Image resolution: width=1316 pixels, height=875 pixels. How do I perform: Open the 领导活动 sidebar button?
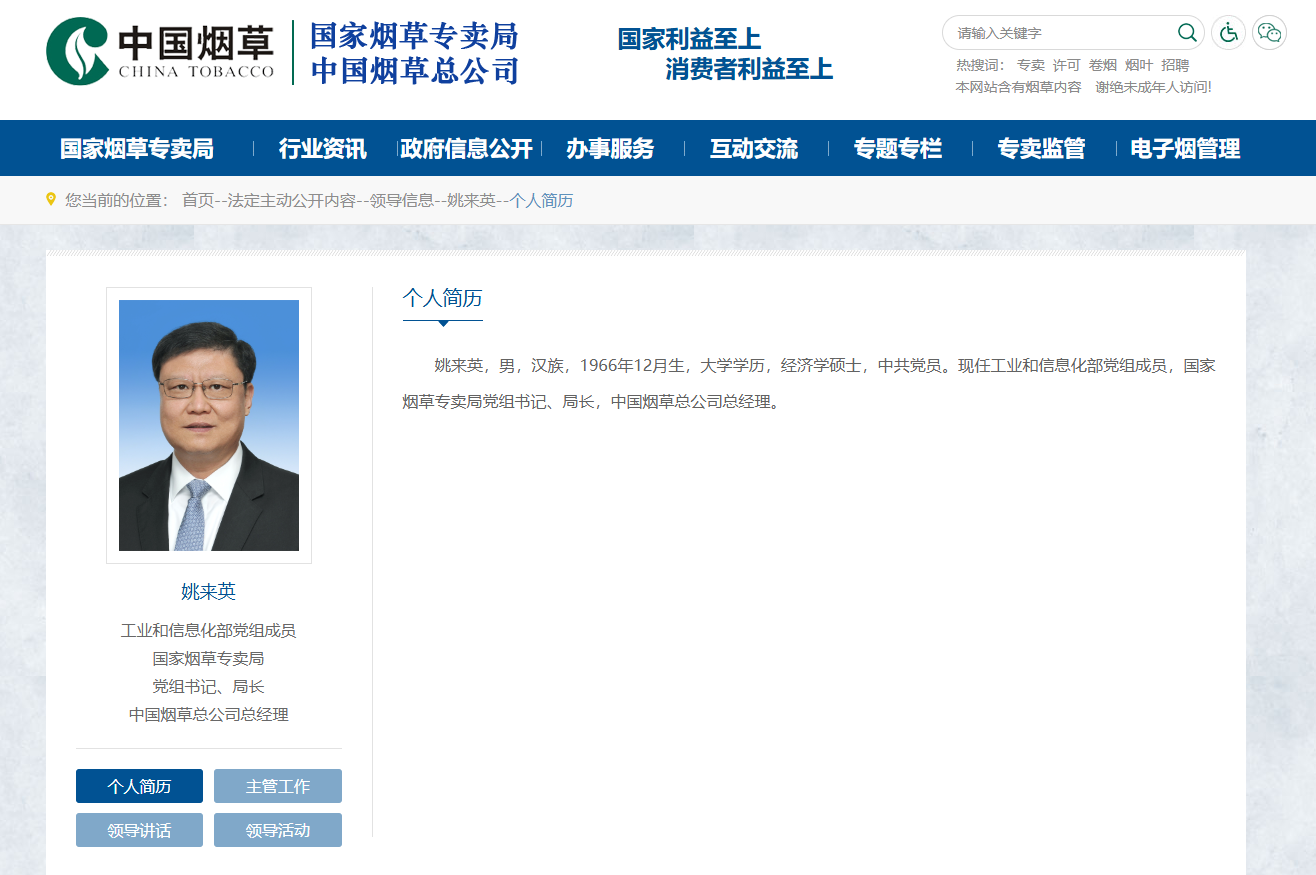coord(278,830)
